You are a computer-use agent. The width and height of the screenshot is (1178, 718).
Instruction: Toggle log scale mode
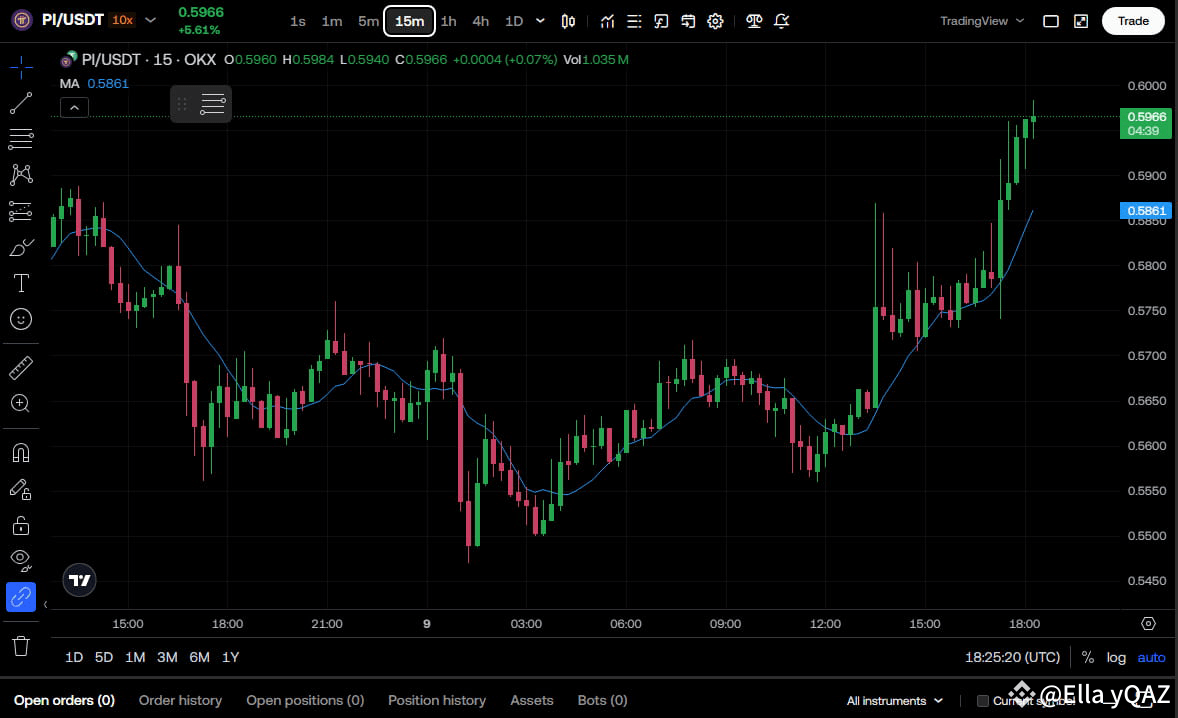[x=1116, y=657]
